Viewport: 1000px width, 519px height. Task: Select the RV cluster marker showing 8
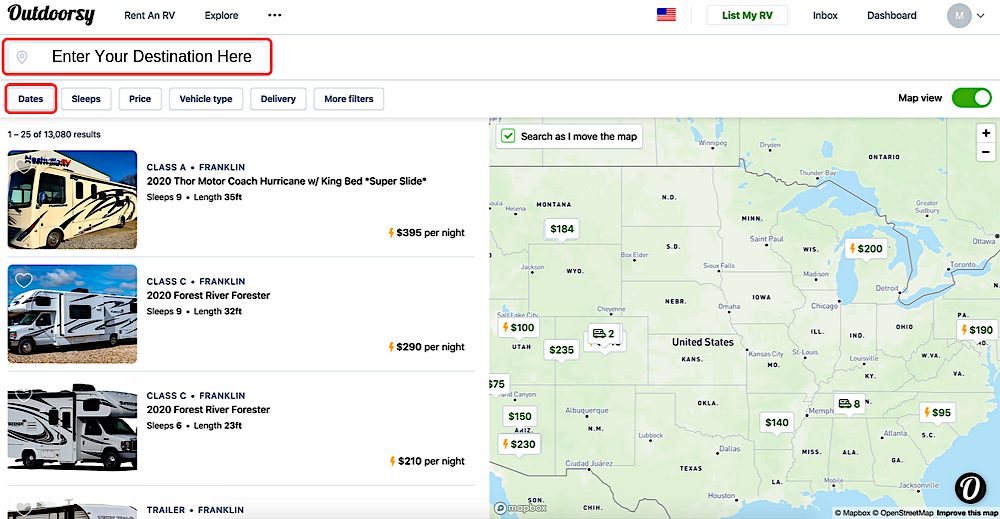coord(849,404)
